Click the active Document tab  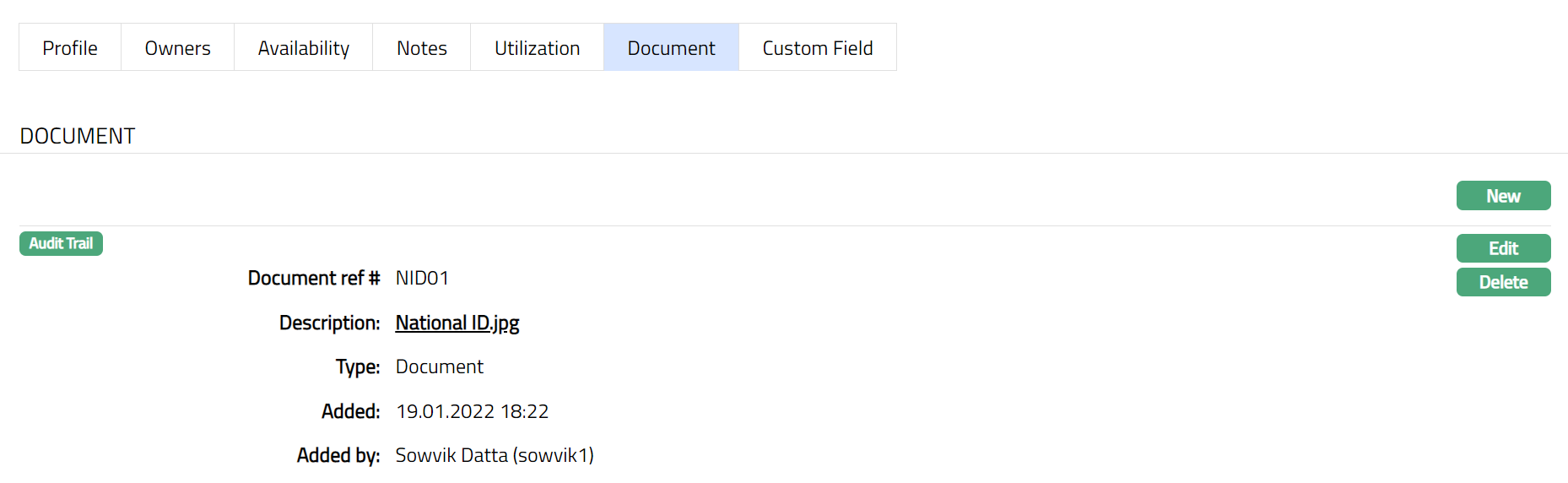[x=671, y=48]
